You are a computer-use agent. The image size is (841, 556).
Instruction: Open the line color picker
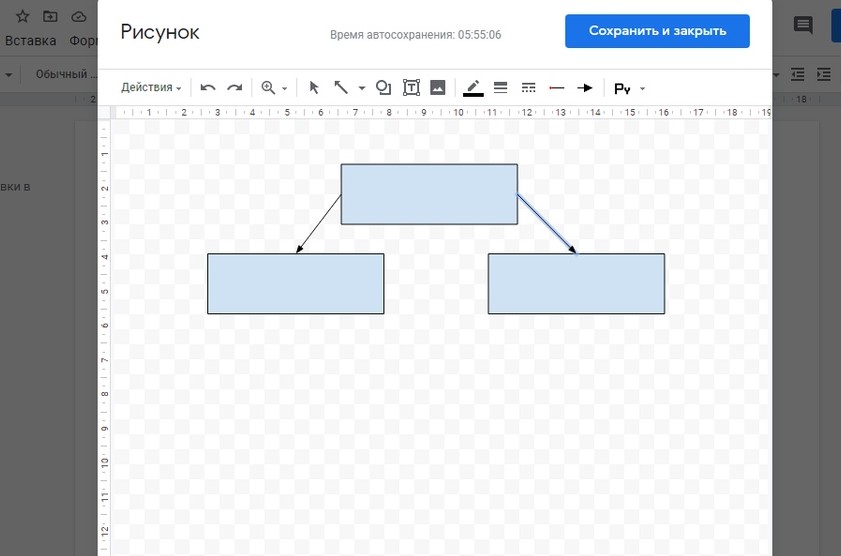[x=473, y=88]
